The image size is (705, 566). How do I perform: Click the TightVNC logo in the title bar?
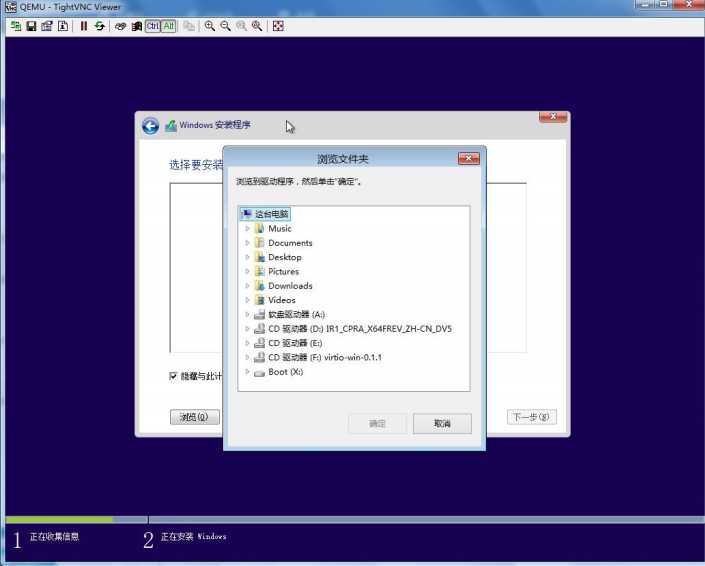click(10, 7)
